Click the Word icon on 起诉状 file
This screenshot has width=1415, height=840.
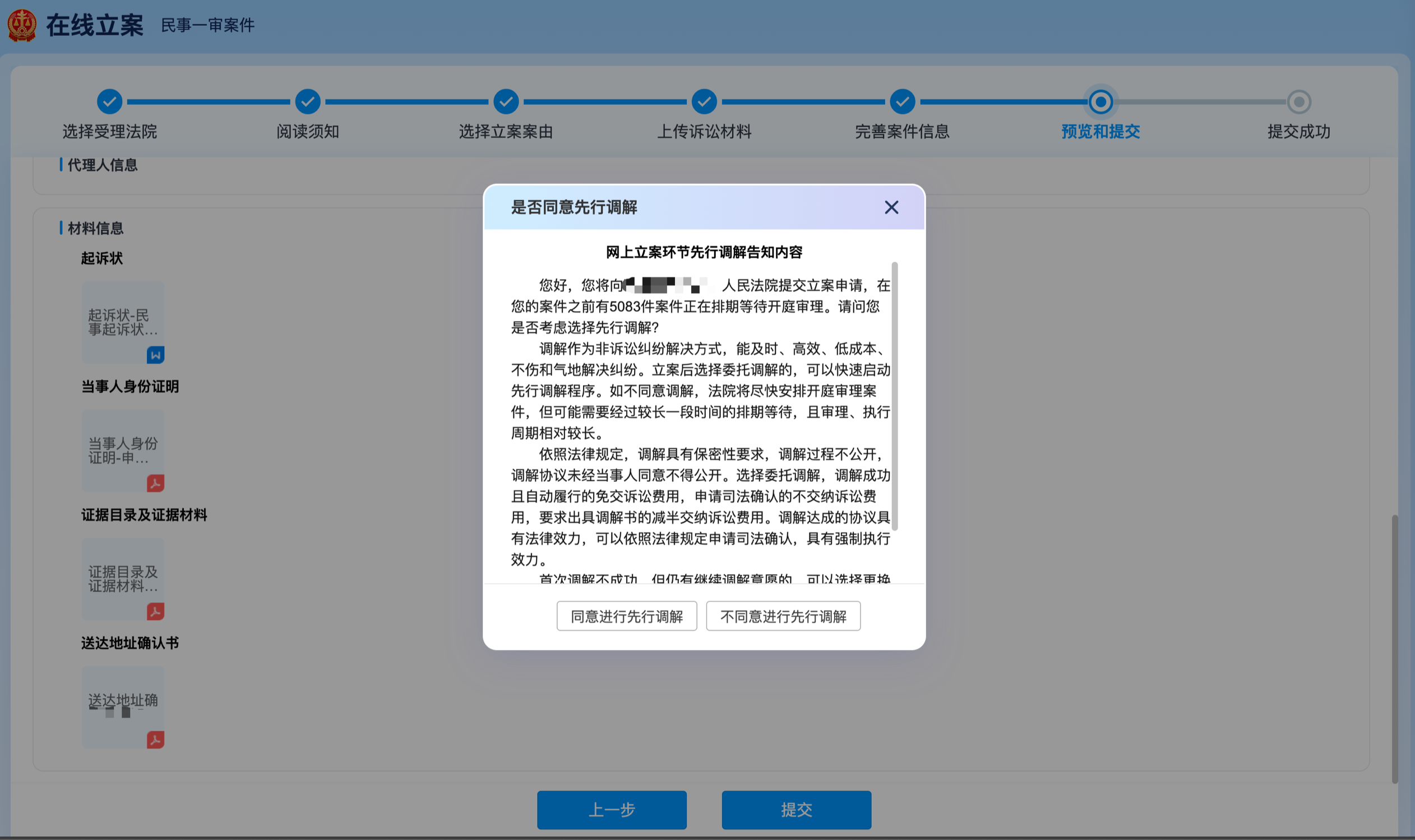pyautogui.click(x=155, y=355)
